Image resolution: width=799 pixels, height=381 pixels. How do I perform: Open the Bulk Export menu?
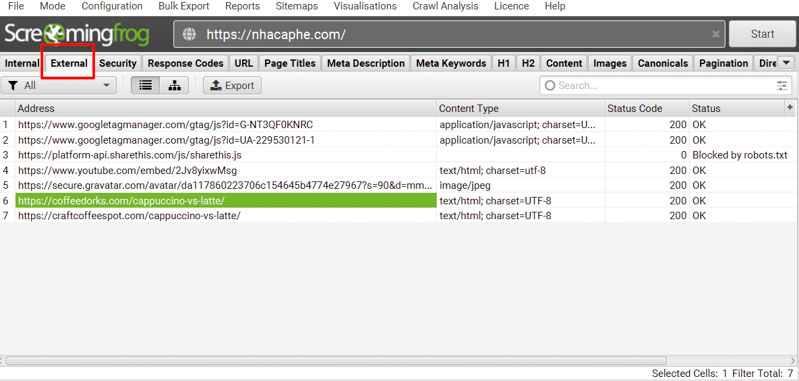click(x=183, y=6)
